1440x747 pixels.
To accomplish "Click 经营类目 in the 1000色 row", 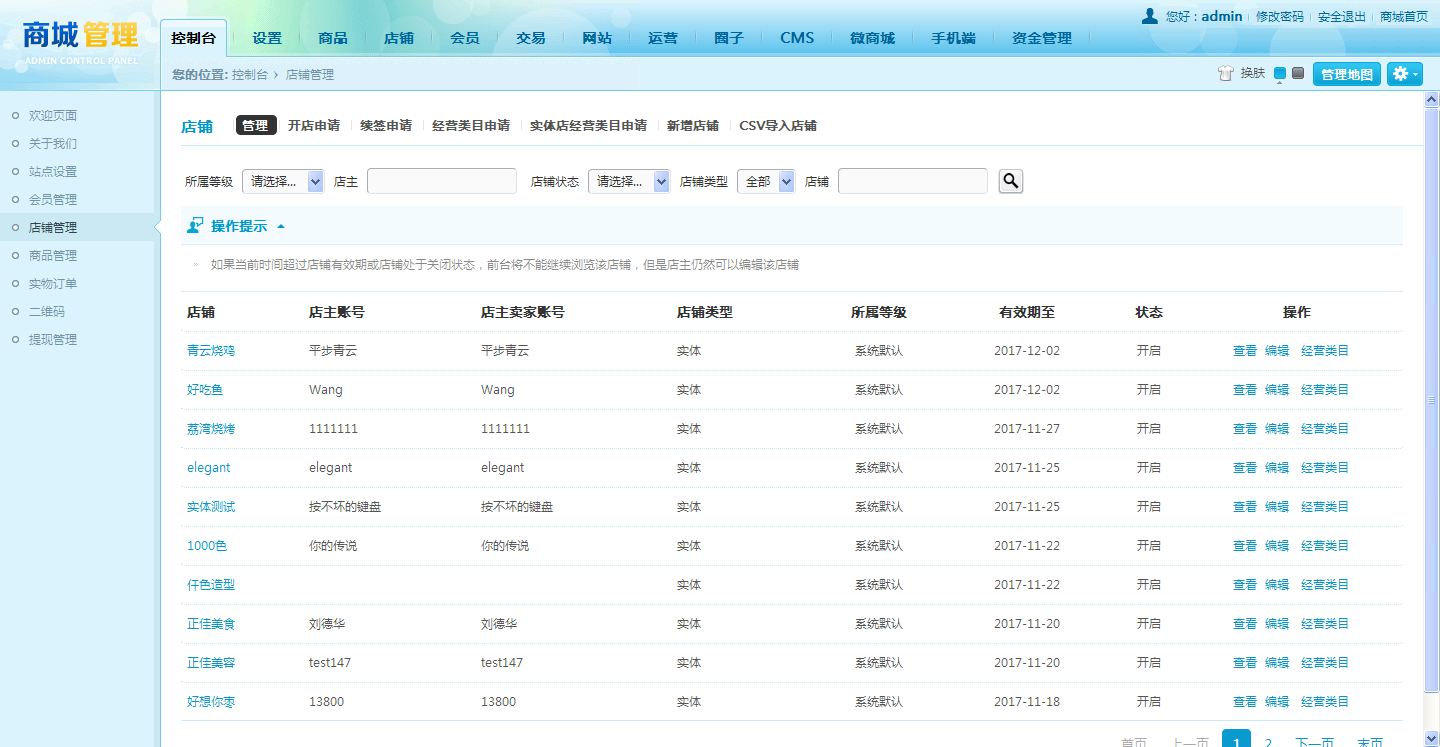I will (1325, 546).
